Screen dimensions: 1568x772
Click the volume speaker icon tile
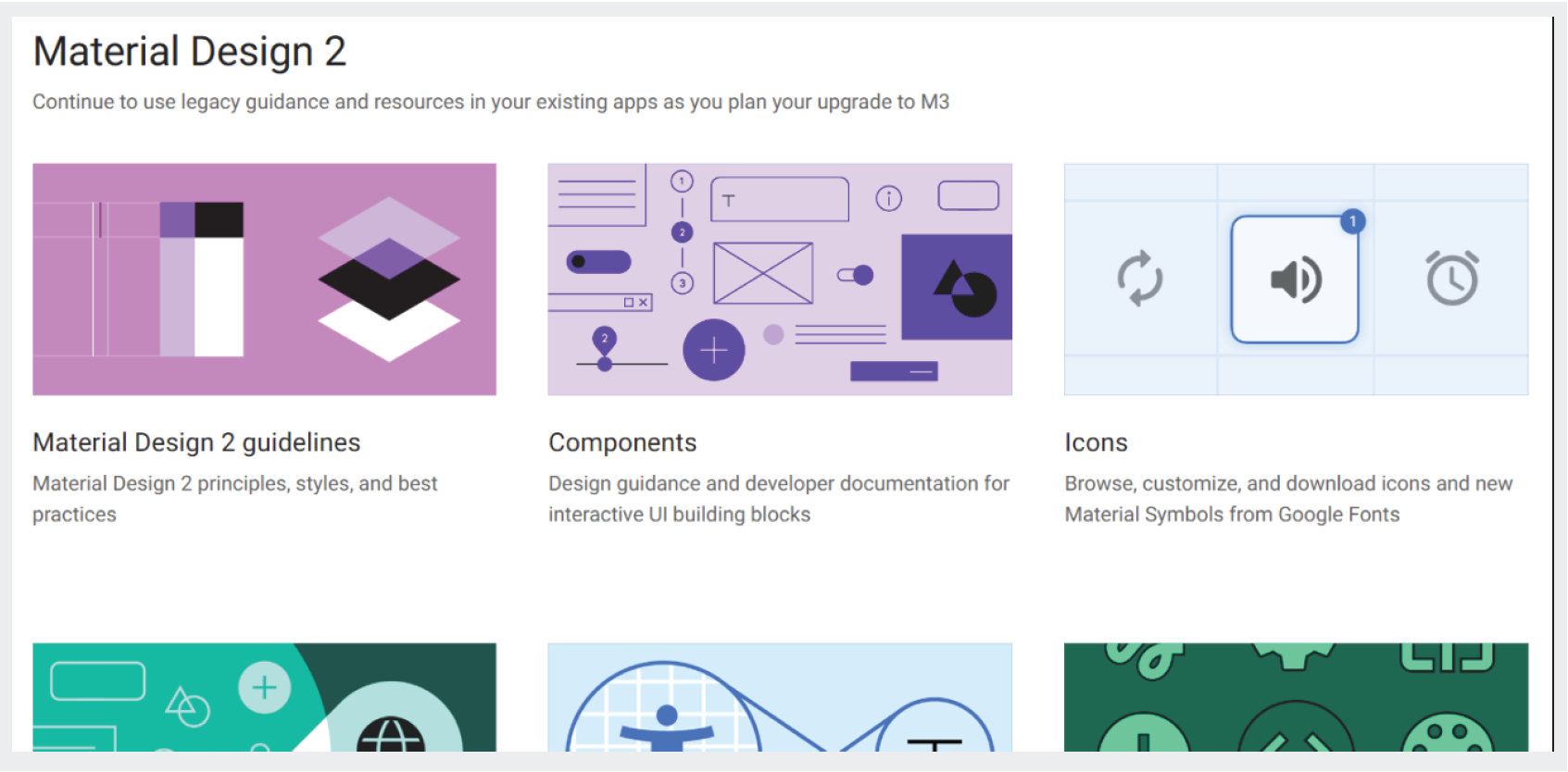tap(1294, 280)
